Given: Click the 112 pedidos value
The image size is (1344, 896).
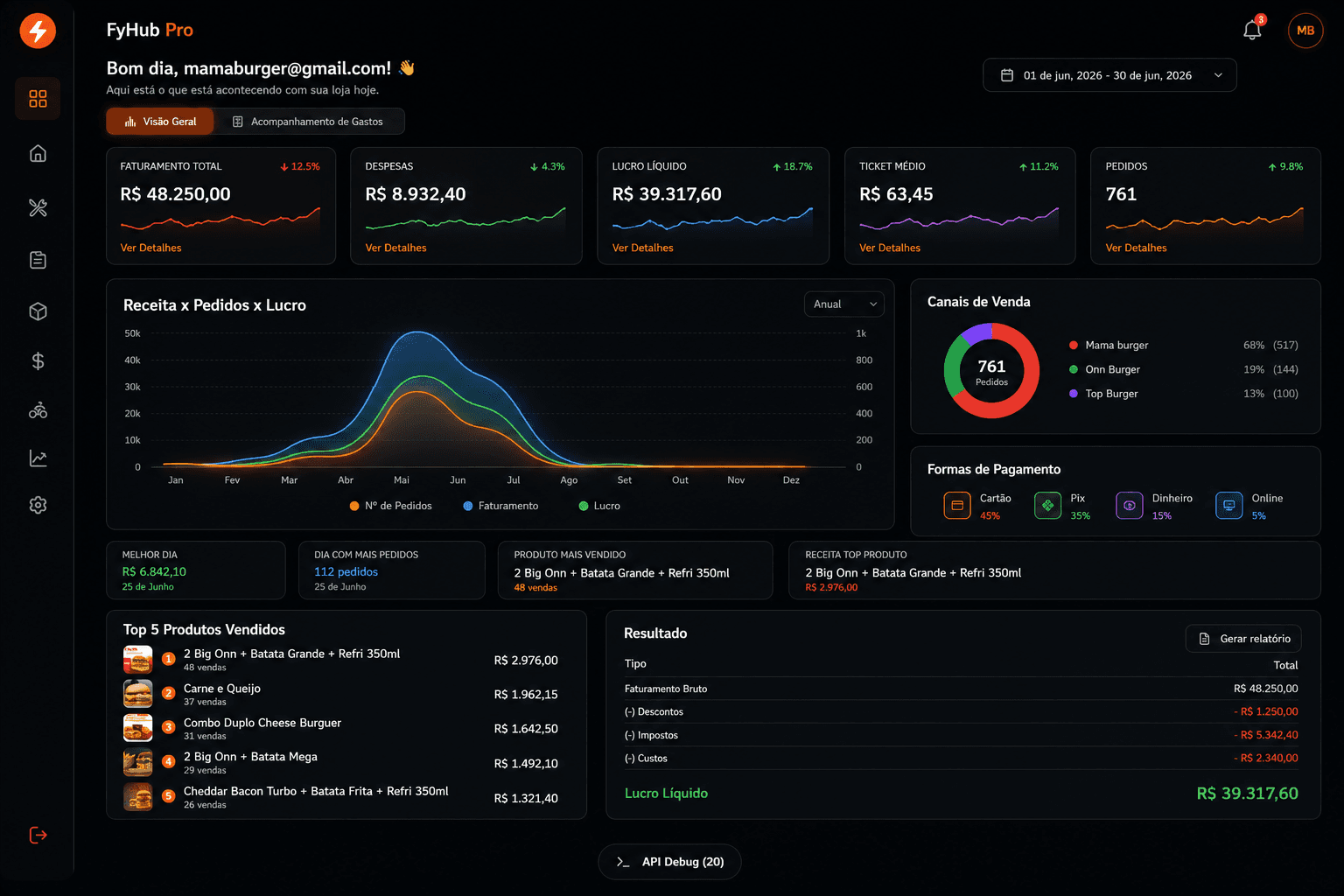Looking at the screenshot, I should (x=346, y=571).
